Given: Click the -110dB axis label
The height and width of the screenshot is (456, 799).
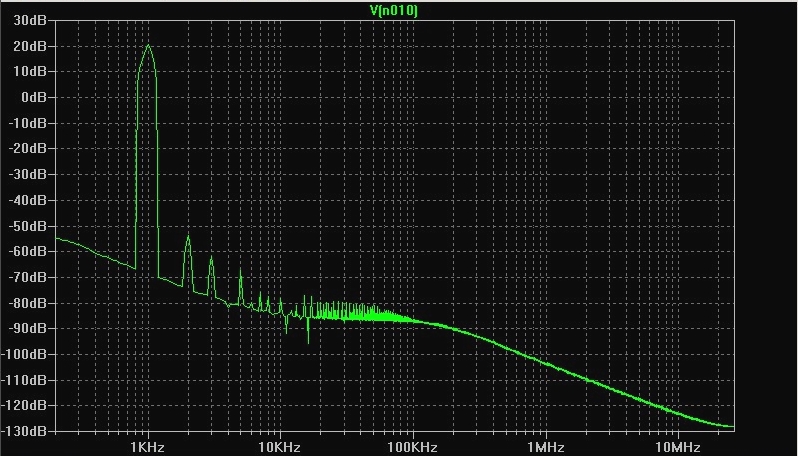Looking at the screenshot, I should (x=24, y=380).
